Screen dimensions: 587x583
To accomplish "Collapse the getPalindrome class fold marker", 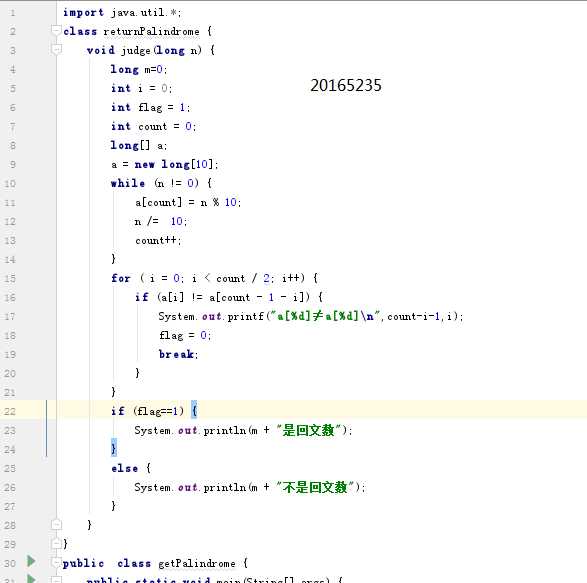I will click(x=56, y=562).
